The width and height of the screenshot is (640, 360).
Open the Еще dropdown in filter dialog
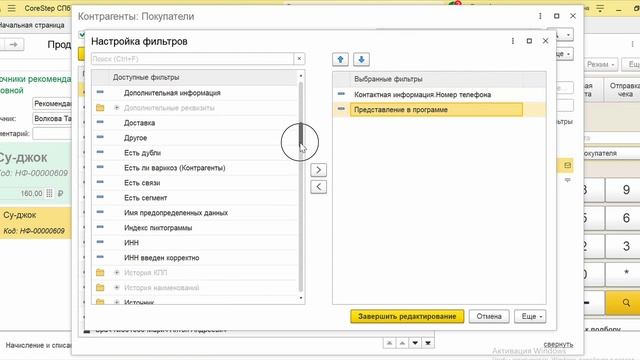(530, 316)
